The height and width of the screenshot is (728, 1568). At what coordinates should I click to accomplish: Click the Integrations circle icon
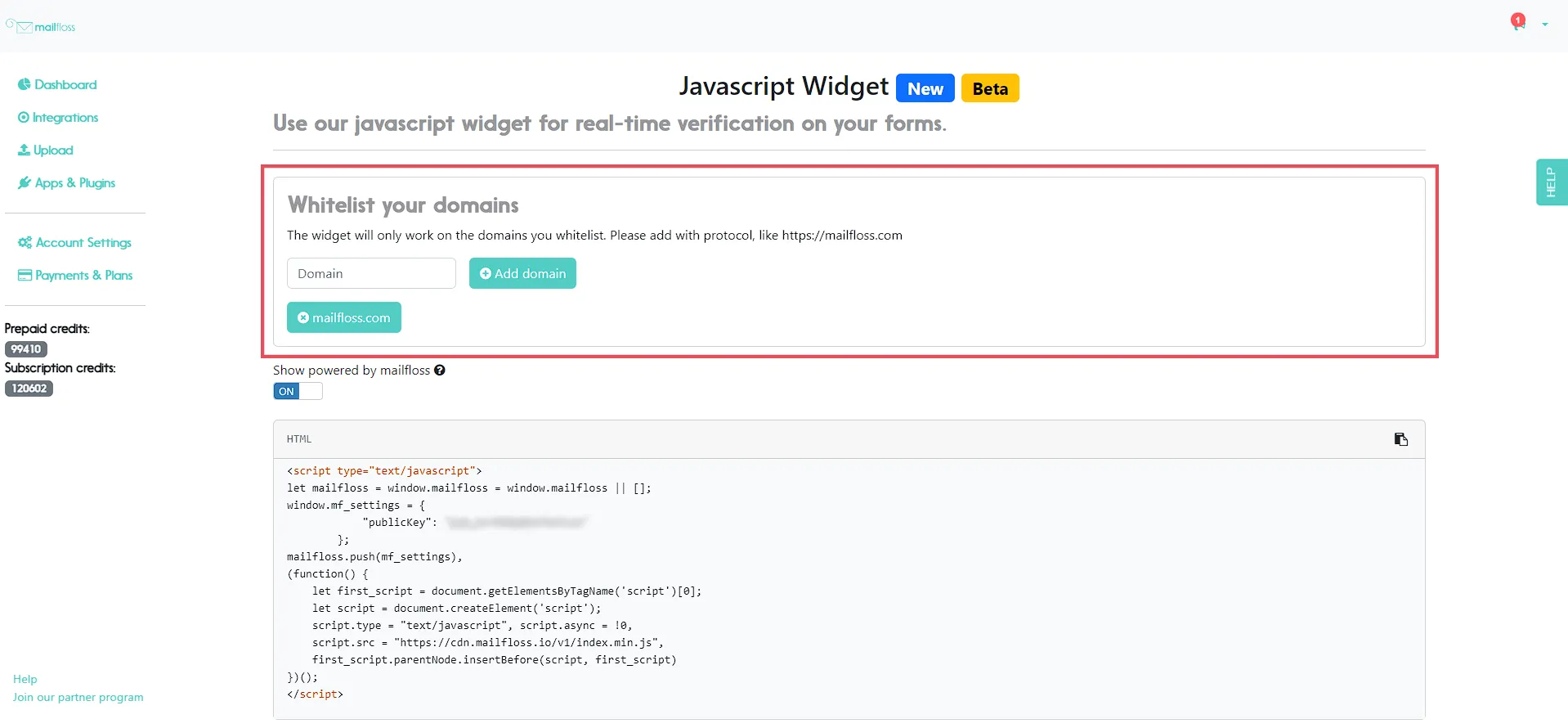[x=24, y=118]
